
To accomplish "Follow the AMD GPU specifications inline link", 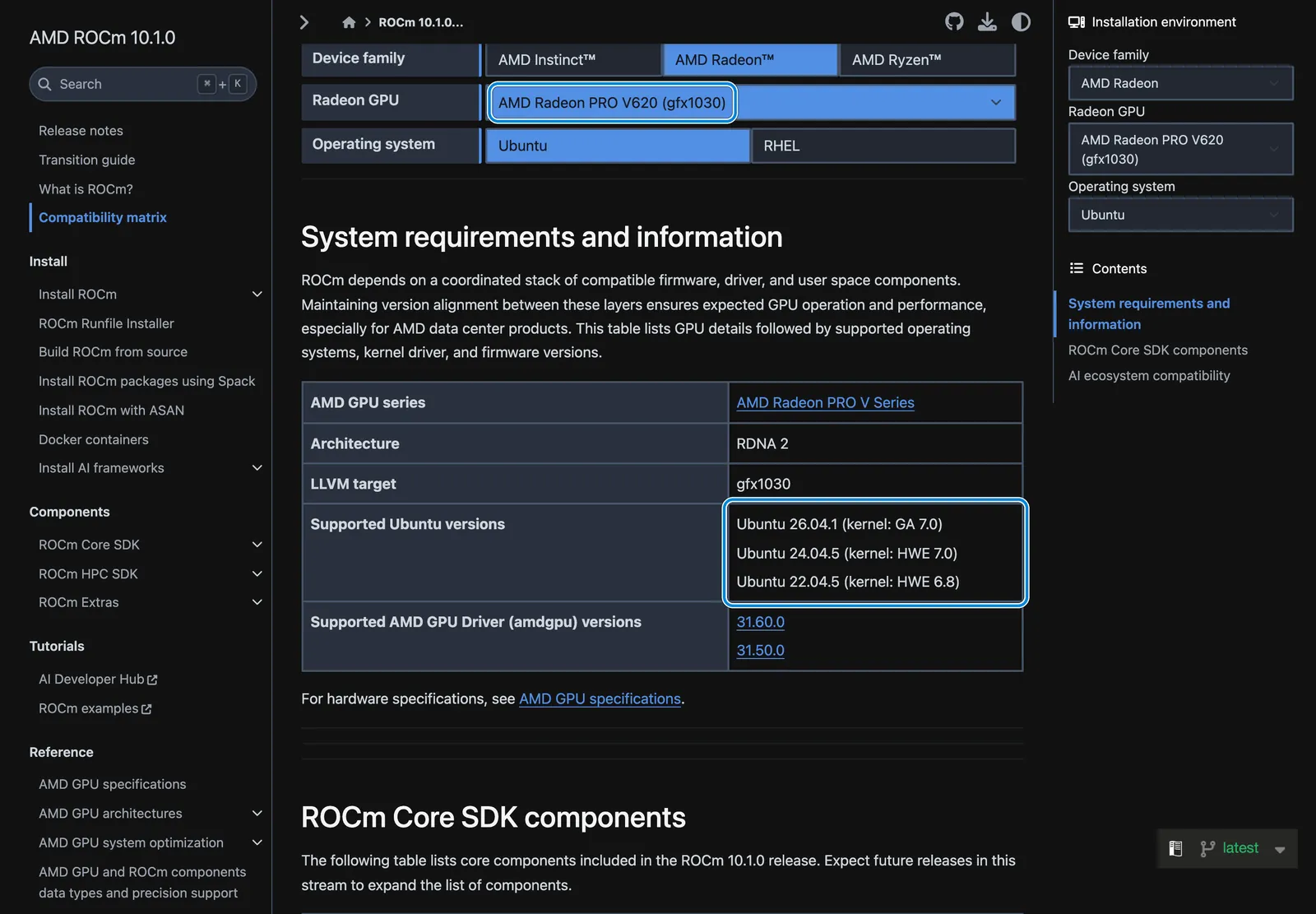I will tap(600, 698).
